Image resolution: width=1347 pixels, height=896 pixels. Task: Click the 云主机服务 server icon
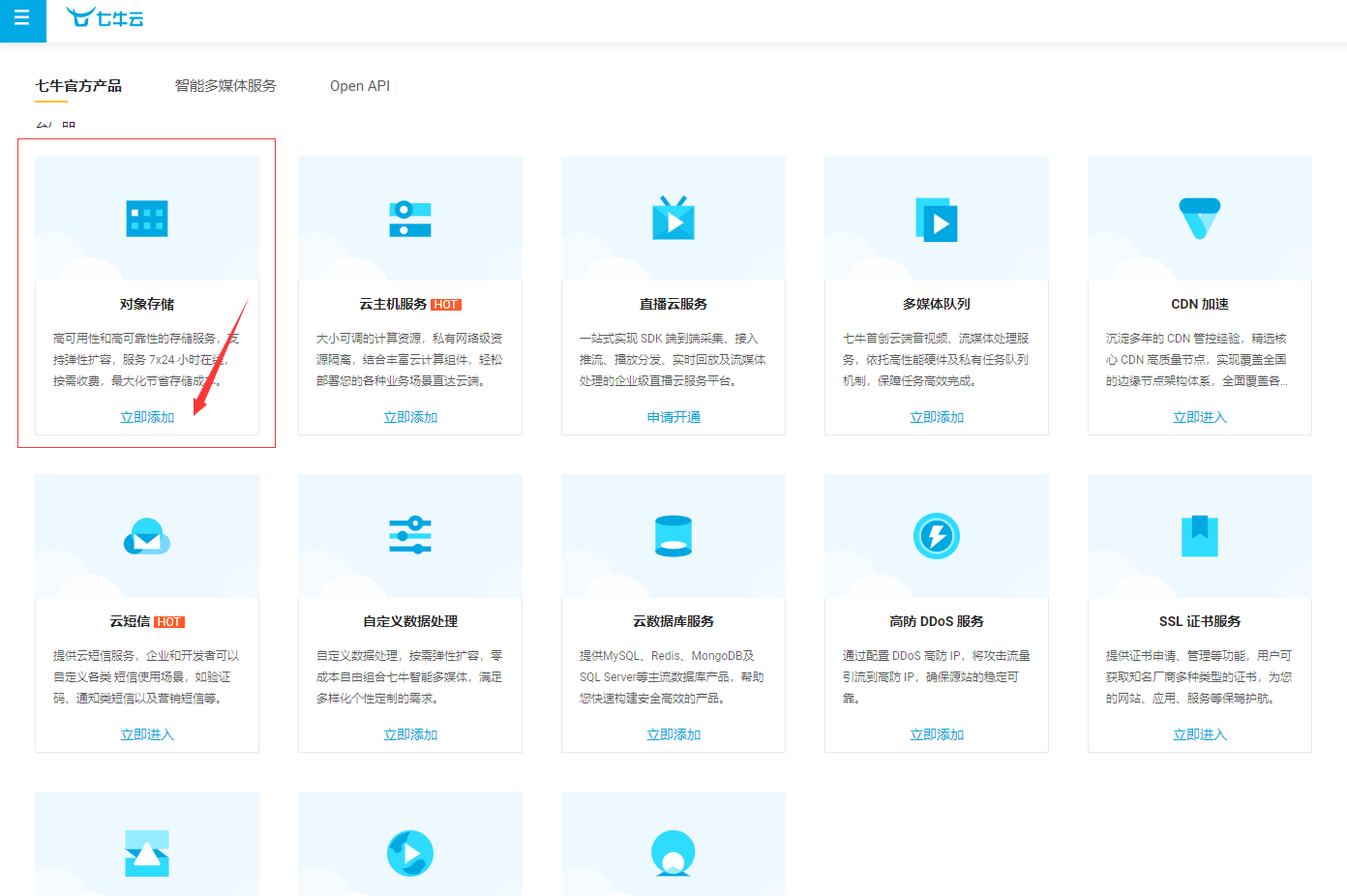(410, 219)
